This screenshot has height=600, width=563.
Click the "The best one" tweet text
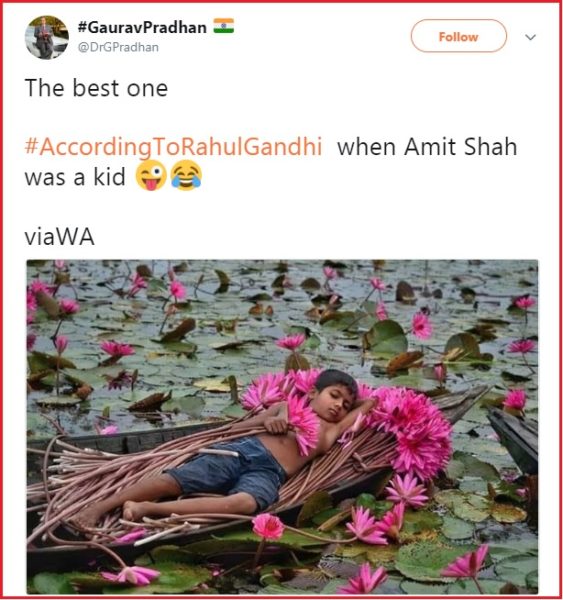pos(96,88)
